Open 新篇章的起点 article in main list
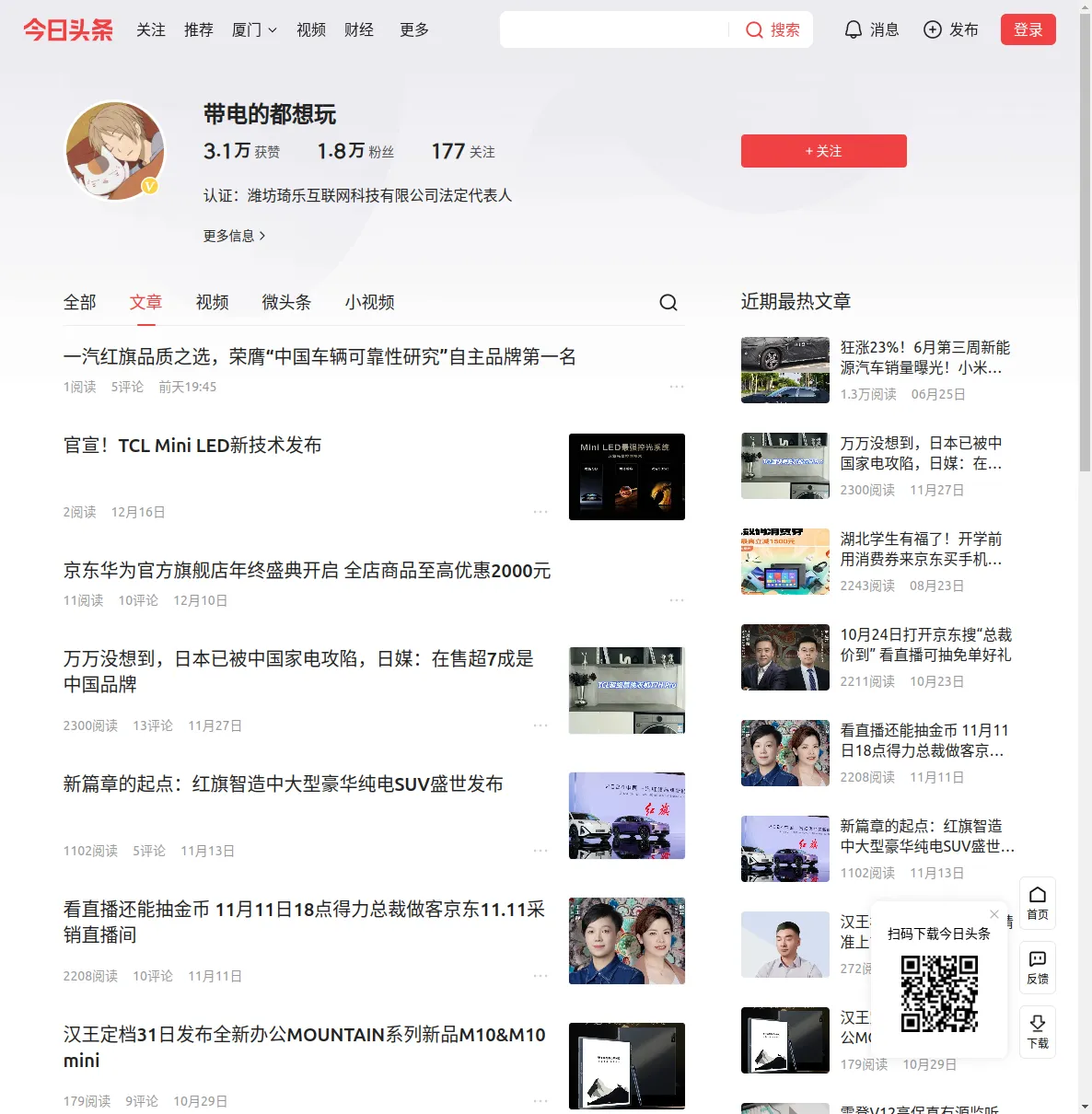1092x1114 pixels. 284,784
